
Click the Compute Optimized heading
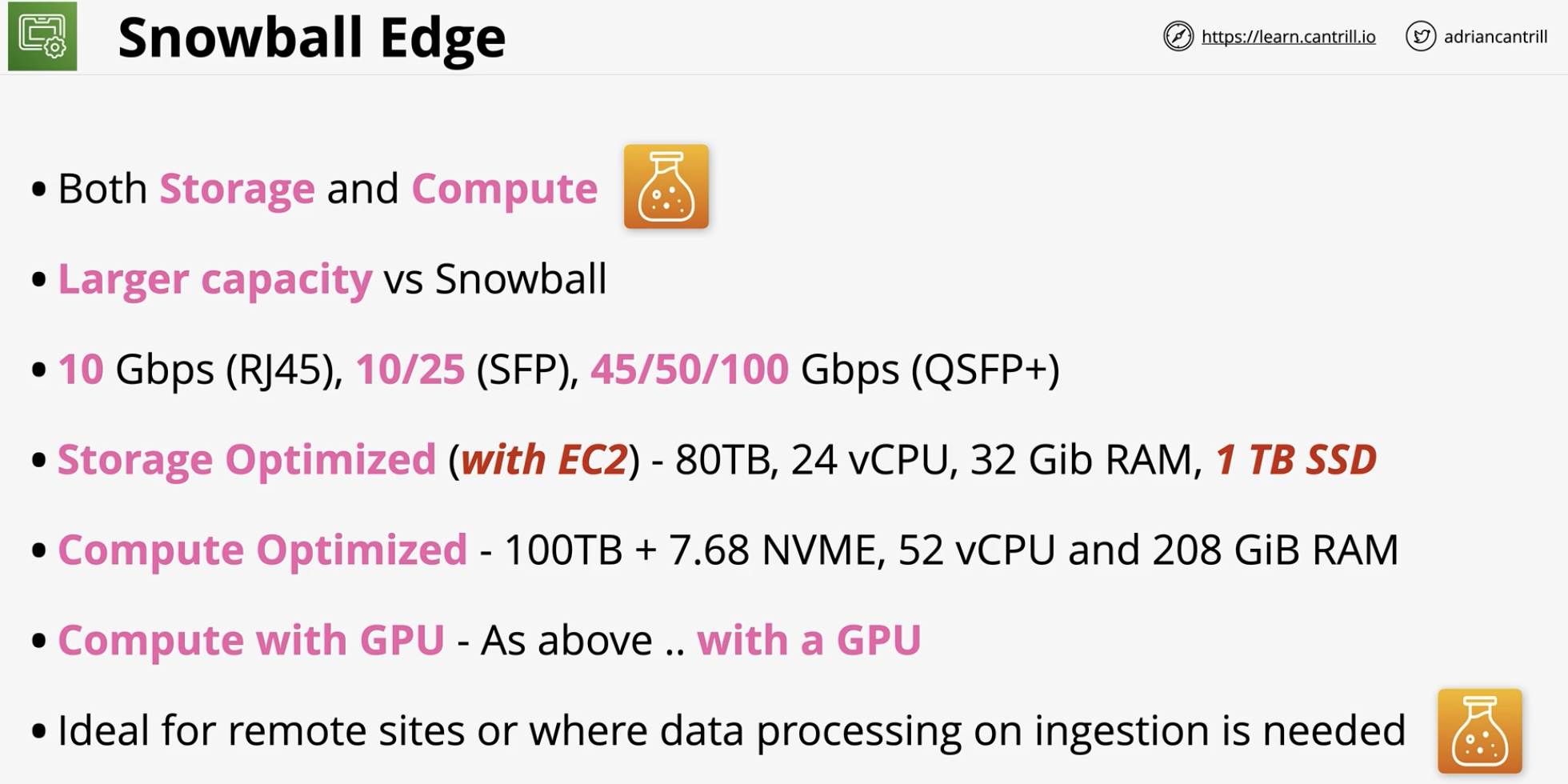262,550
